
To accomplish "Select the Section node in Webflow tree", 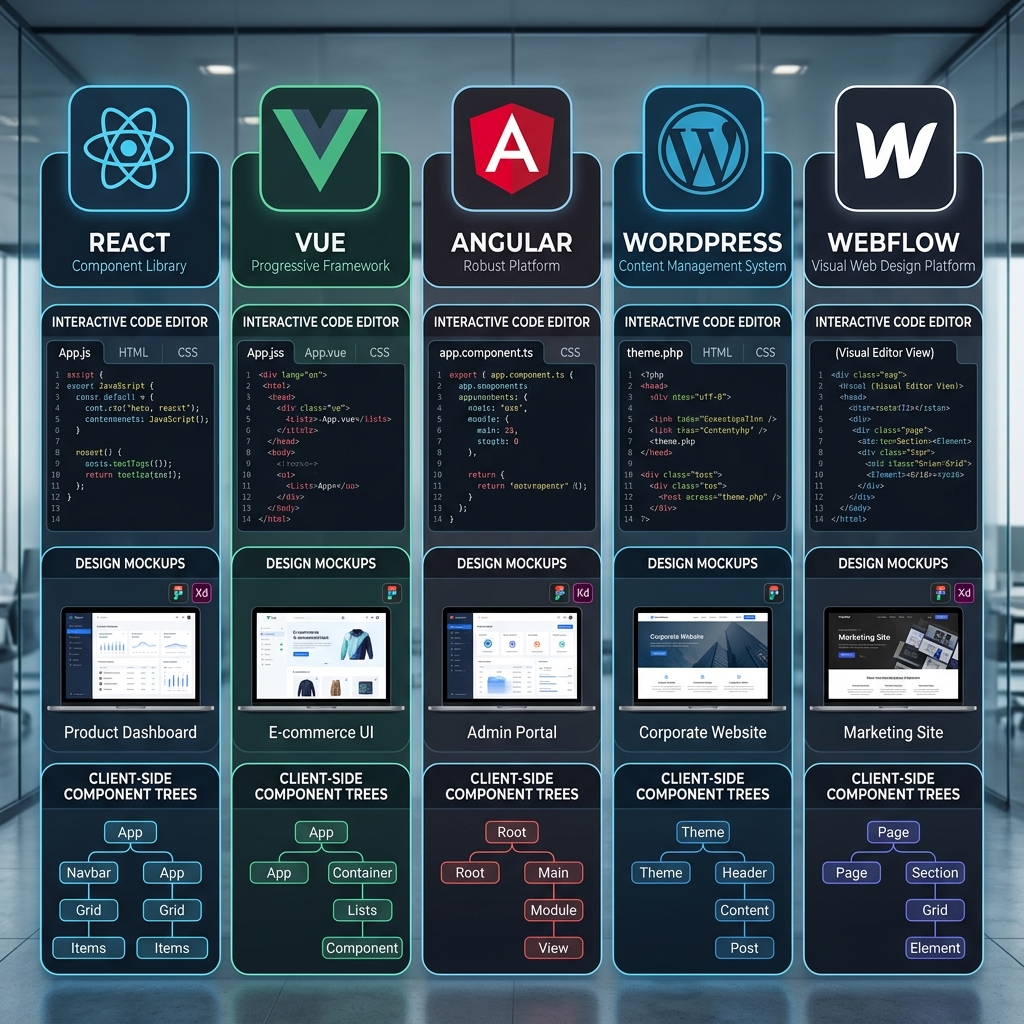I will point(935,872).
